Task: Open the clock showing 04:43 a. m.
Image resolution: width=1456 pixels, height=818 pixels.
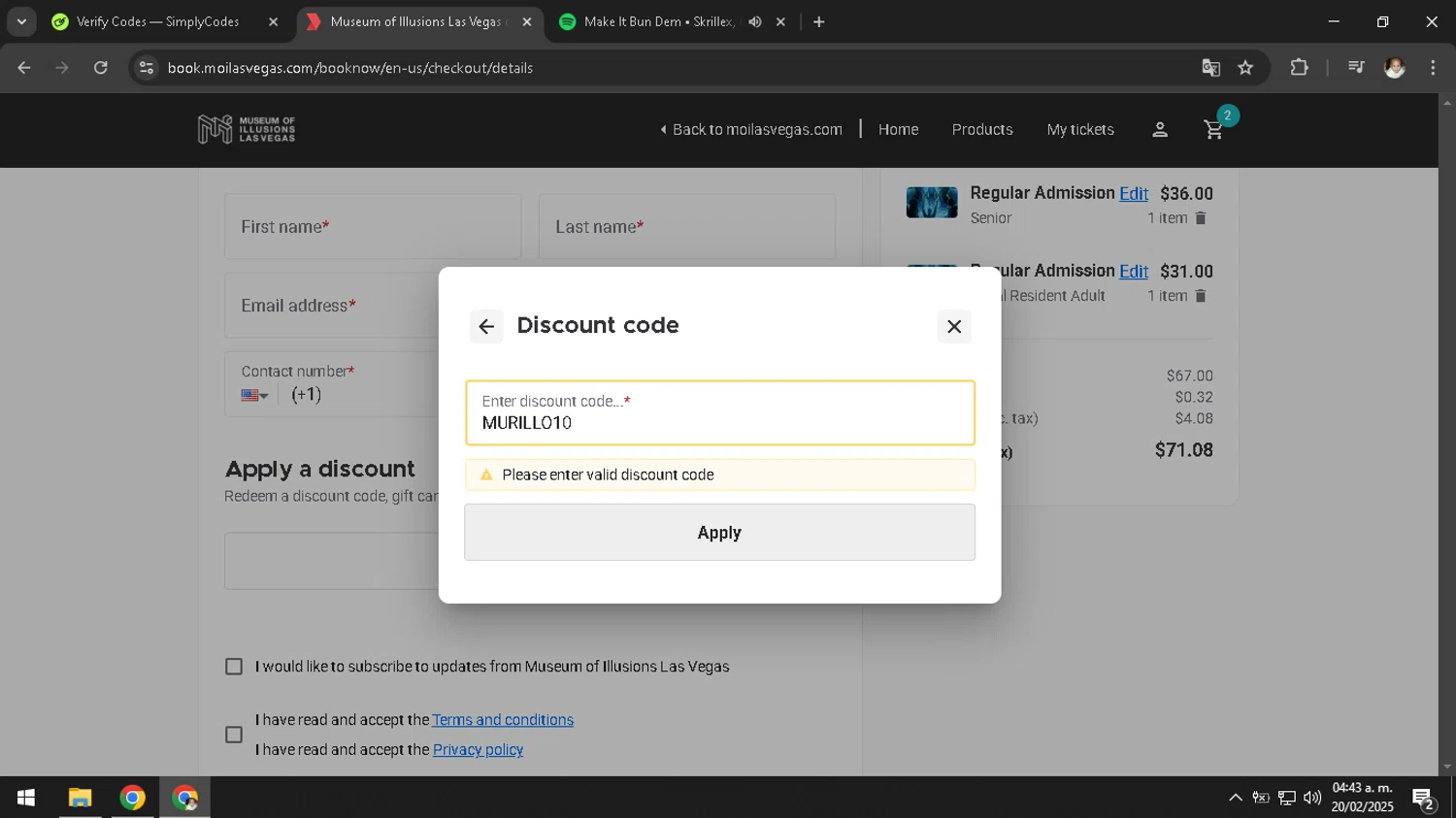Action: click(x=1362, y=798)
